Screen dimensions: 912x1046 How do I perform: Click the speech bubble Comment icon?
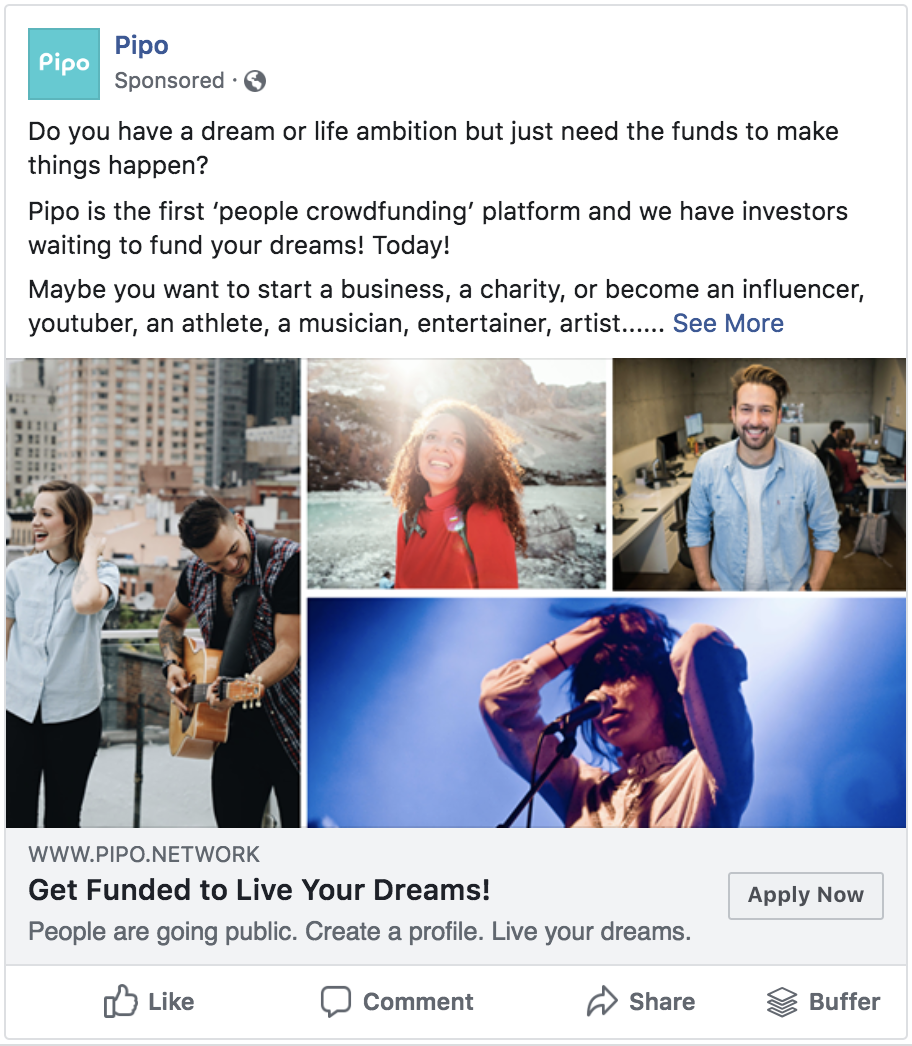point(336,1001)
